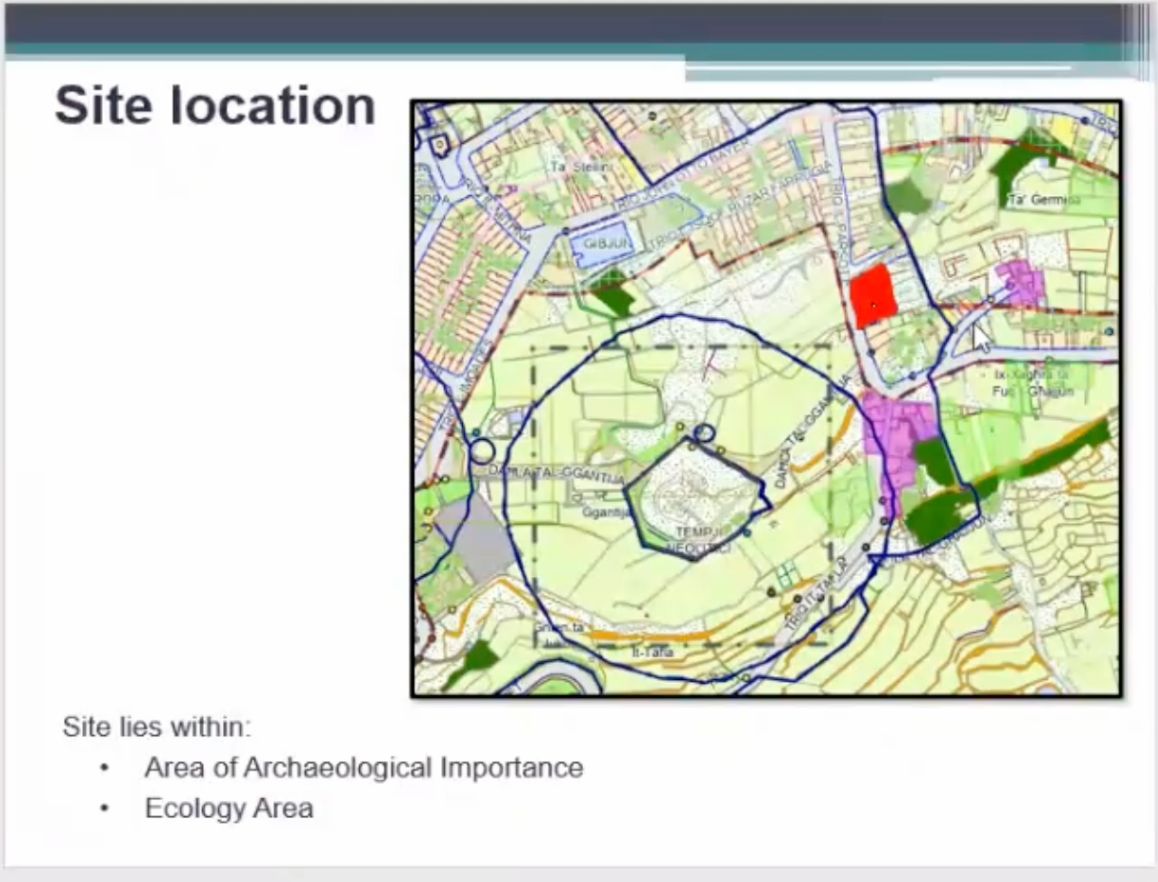Click the "Ecology Area" bullet text
This screenshot has width=1158, height=882.
tap(229, 808)
